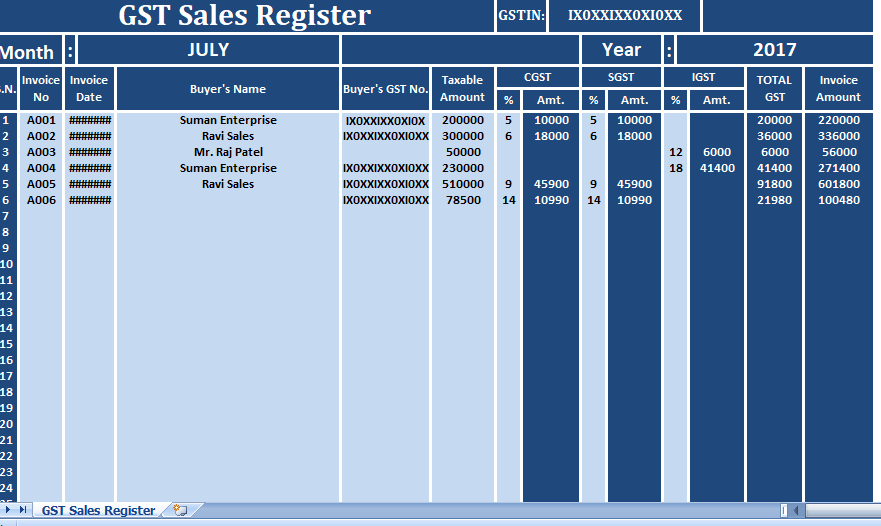
Task: Select Ravi Sales in row A002
Action: [228, 136]
